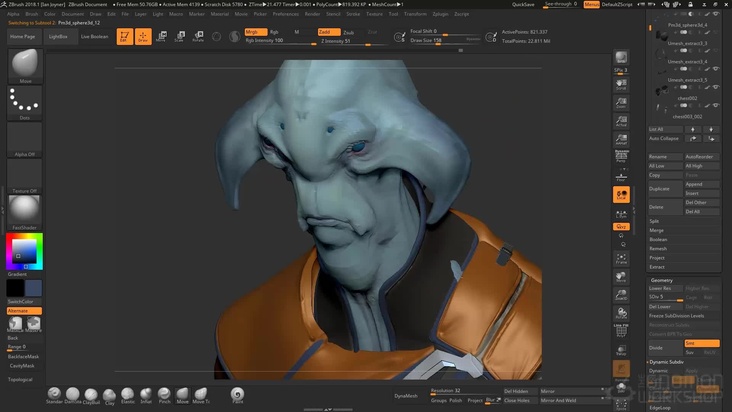The width and height of the screenshot is (732, 412).
Task: Collapse subtools with Auto Collapse
Action: pyautogui.click(x=664, y=138)
